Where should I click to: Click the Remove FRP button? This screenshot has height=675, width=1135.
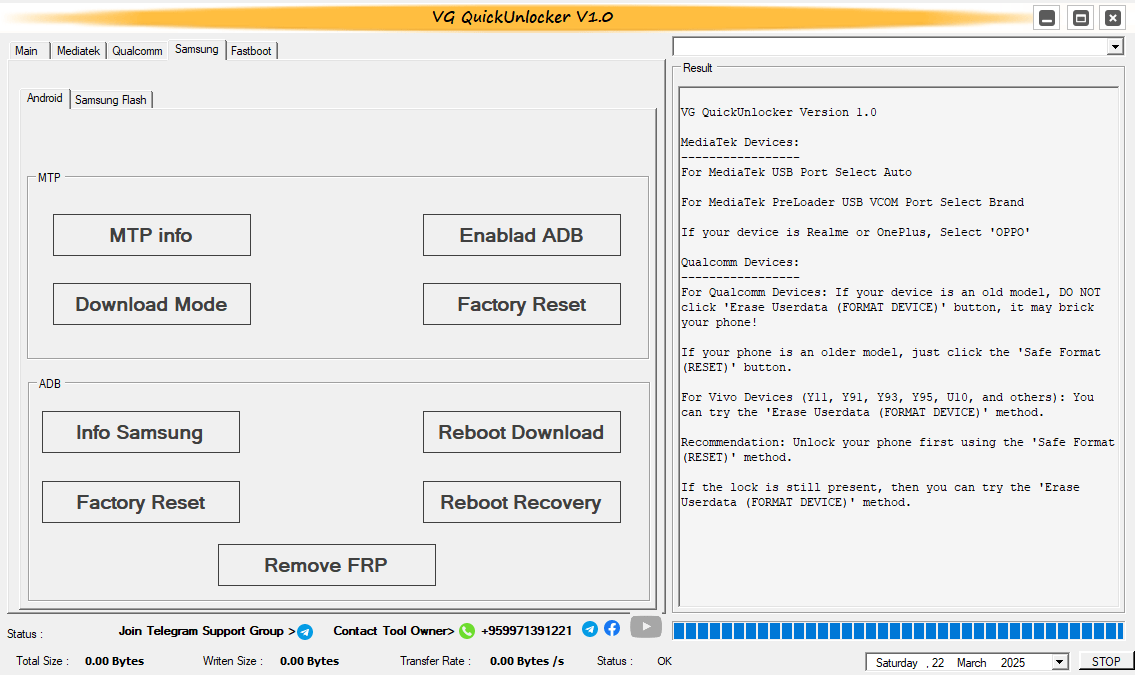326,565
